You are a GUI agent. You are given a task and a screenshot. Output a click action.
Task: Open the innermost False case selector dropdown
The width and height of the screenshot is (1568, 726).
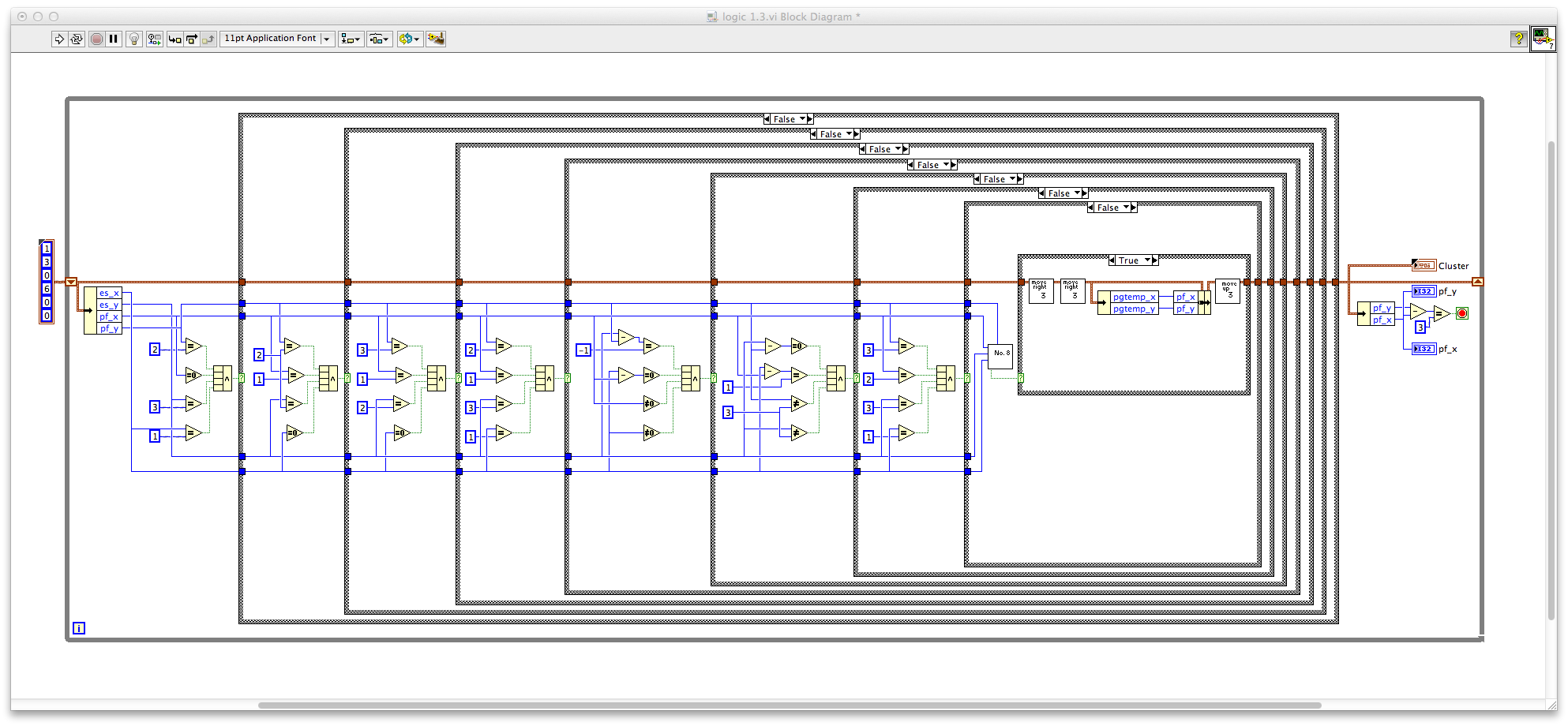(1112, 208)
